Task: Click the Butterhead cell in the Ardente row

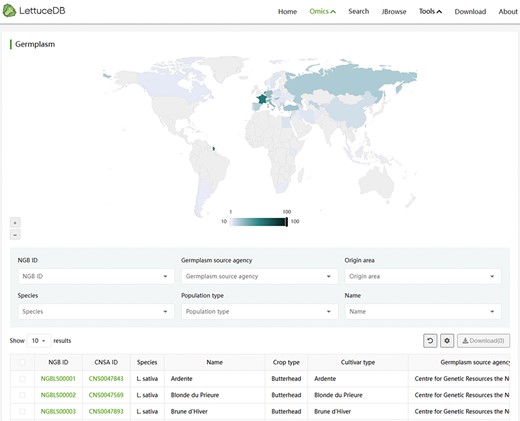Action: pos(286,379)
